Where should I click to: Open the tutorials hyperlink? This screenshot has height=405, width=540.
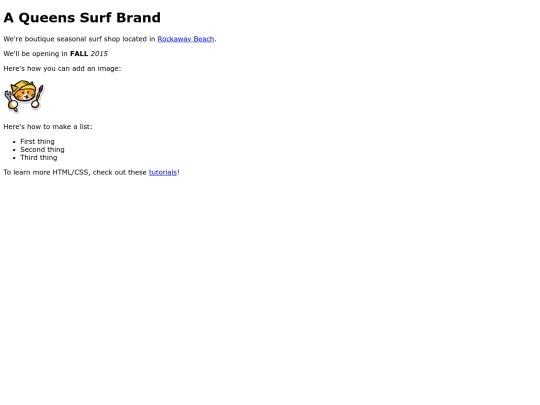click(163, 172)
